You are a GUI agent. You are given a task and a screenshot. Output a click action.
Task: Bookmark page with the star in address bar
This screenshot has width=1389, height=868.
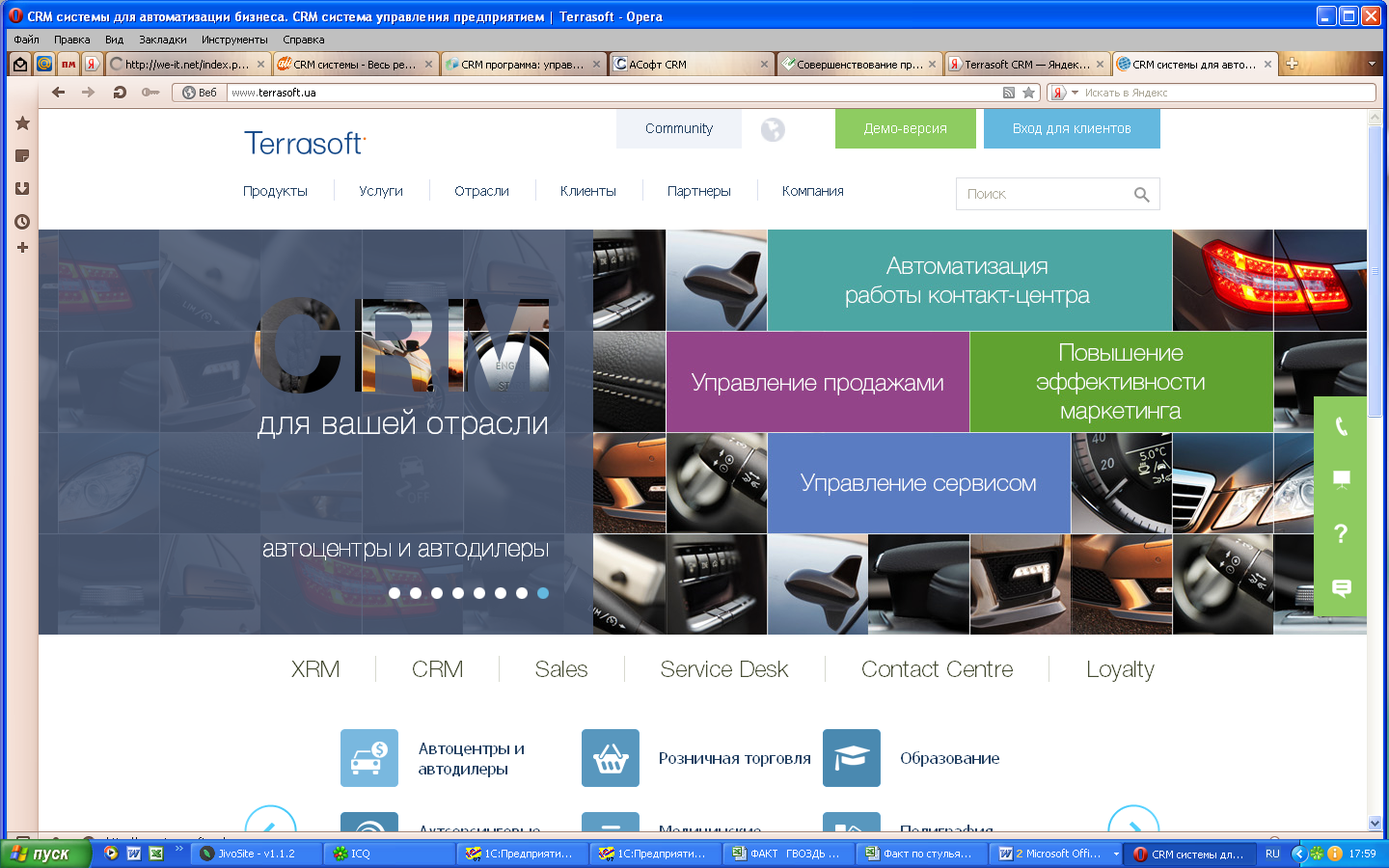click(x=1029, y=93)
